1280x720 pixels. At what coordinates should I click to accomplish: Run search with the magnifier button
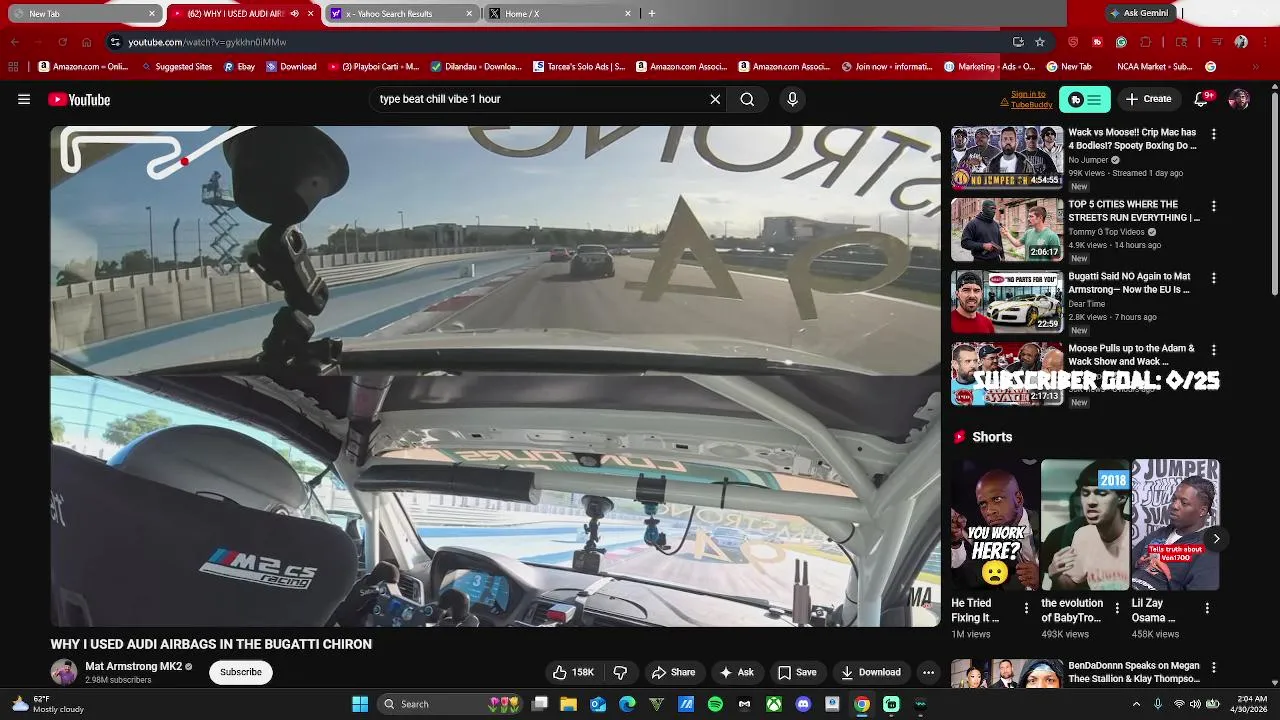pyautogui.click(x=747, y=99)
